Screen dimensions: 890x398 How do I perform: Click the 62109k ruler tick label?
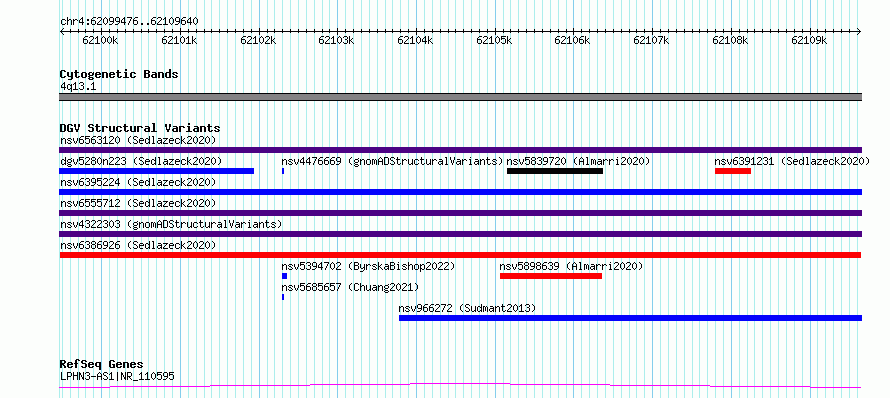[809, 40]
